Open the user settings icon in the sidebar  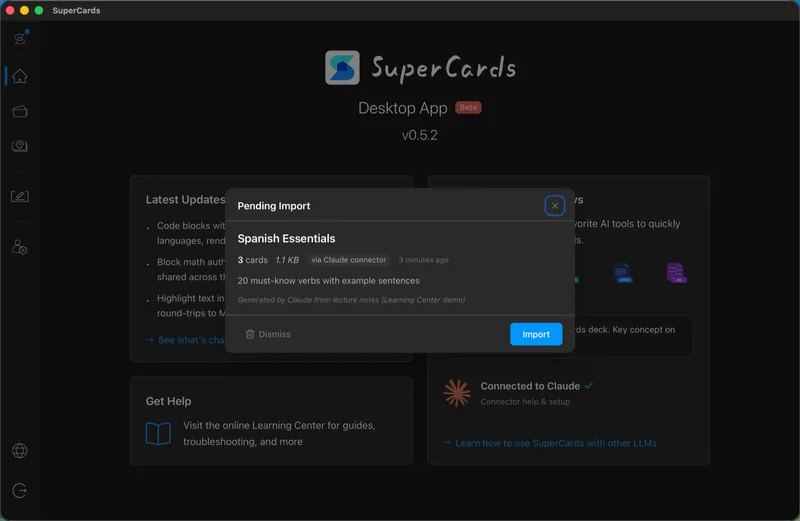point(20,247)
